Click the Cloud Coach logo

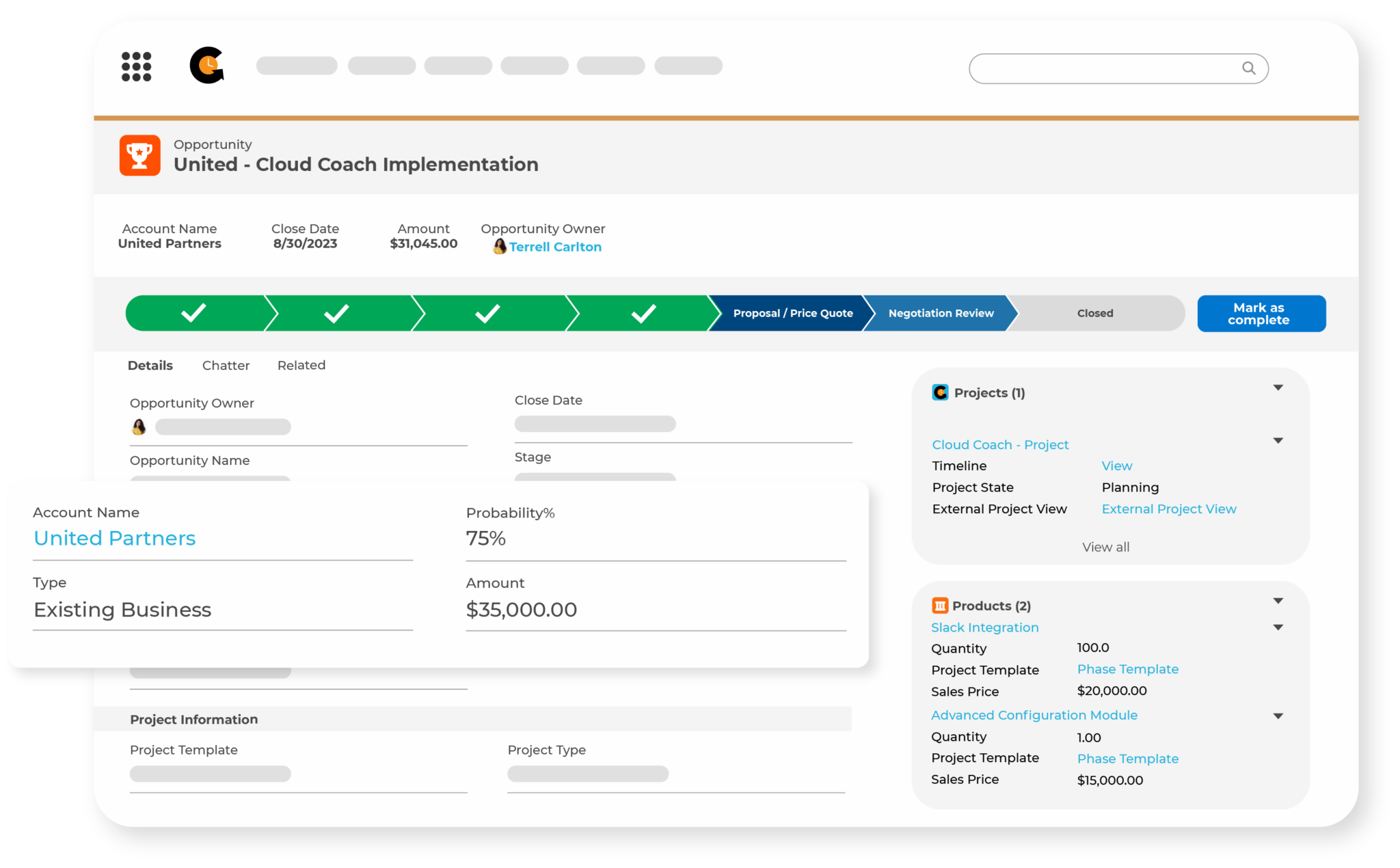(x=207, y=66)
